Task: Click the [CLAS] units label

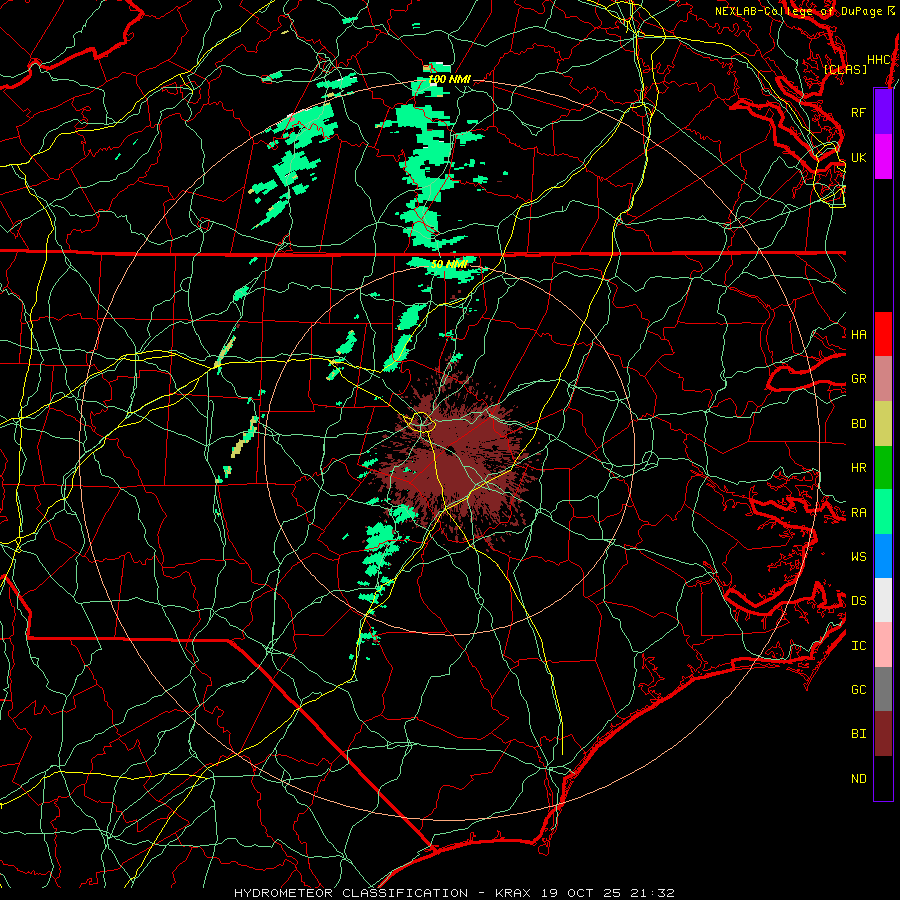Action: (845, 69)
